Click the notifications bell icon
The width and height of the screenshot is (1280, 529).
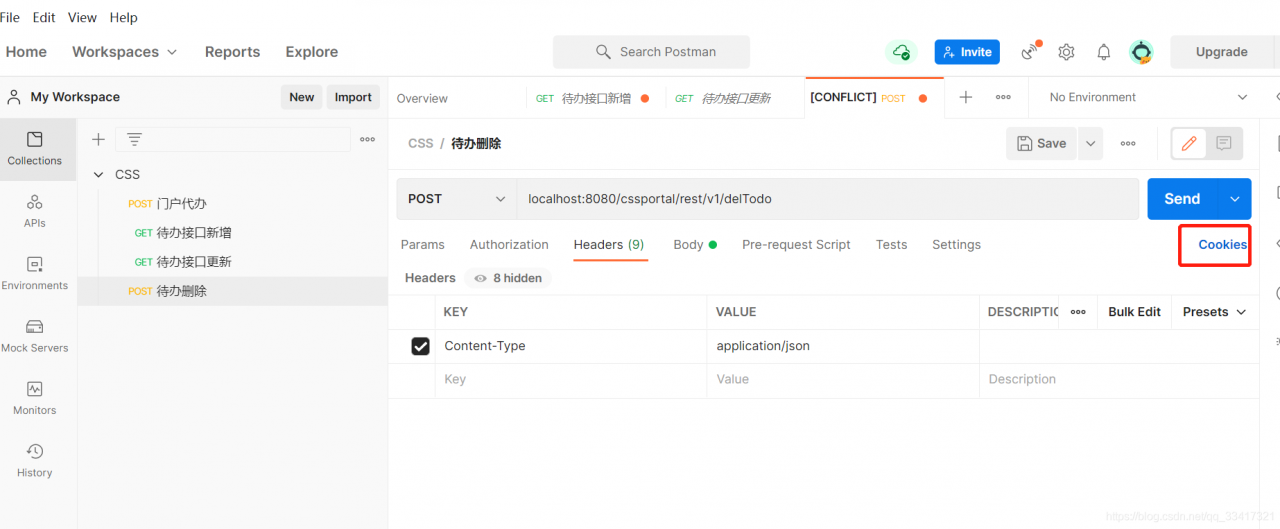(x=1104, y=52)
